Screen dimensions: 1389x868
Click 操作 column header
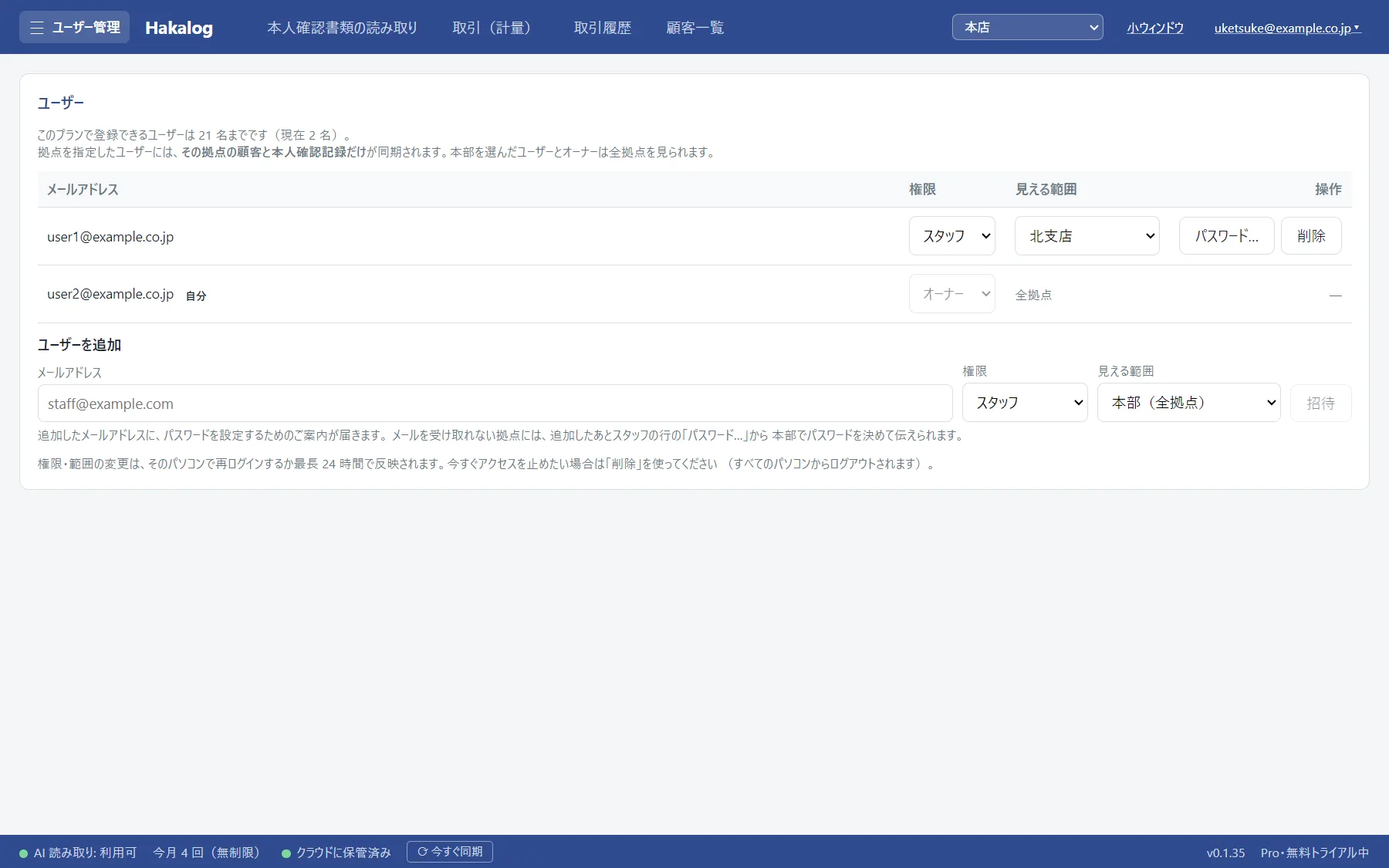click(x=1328, y=189)
